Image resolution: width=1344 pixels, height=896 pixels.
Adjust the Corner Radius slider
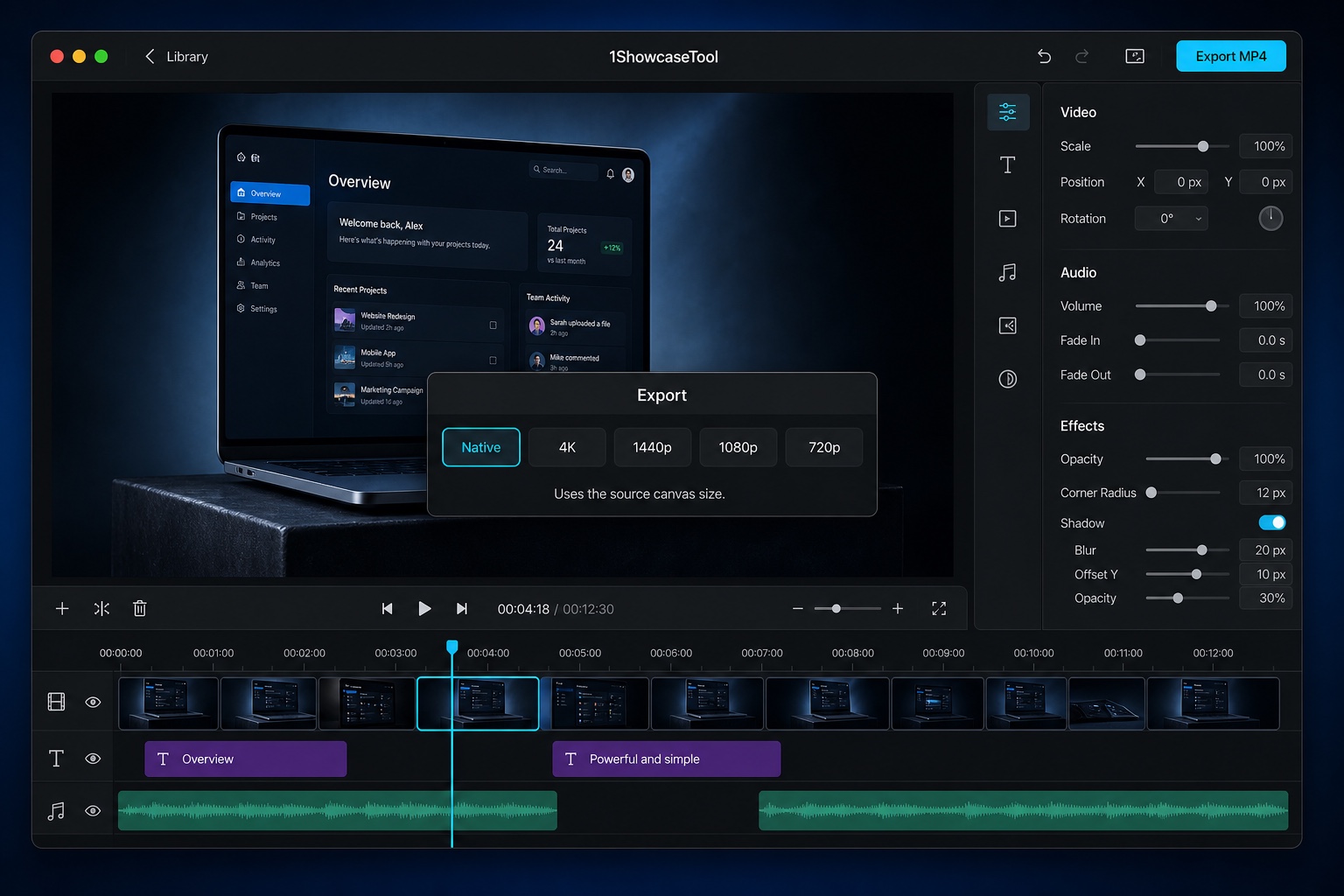point(1183,493)
